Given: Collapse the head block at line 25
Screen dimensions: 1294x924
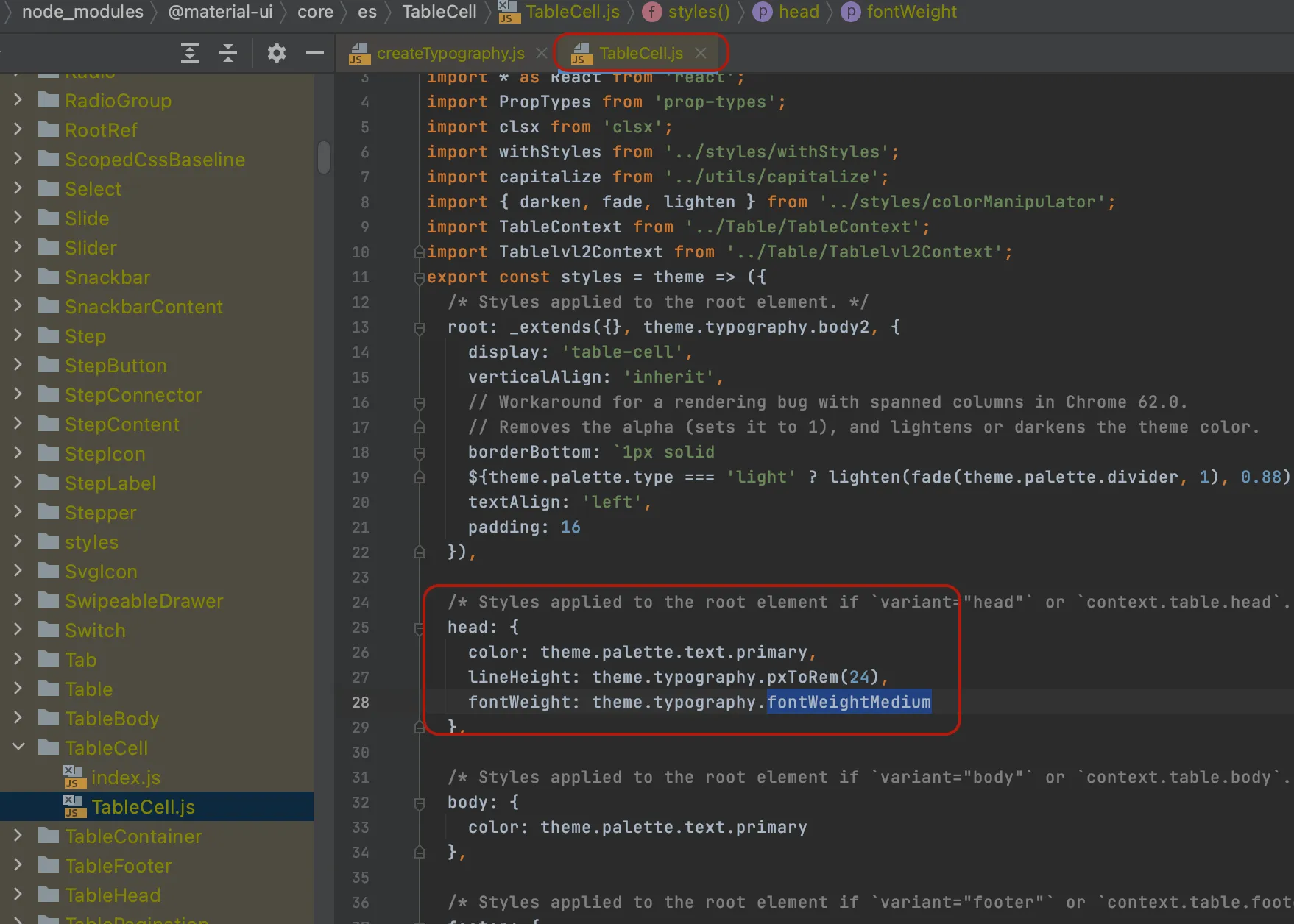Looking at the screenshot, I should pyautogui.click(x=419, y=628).
